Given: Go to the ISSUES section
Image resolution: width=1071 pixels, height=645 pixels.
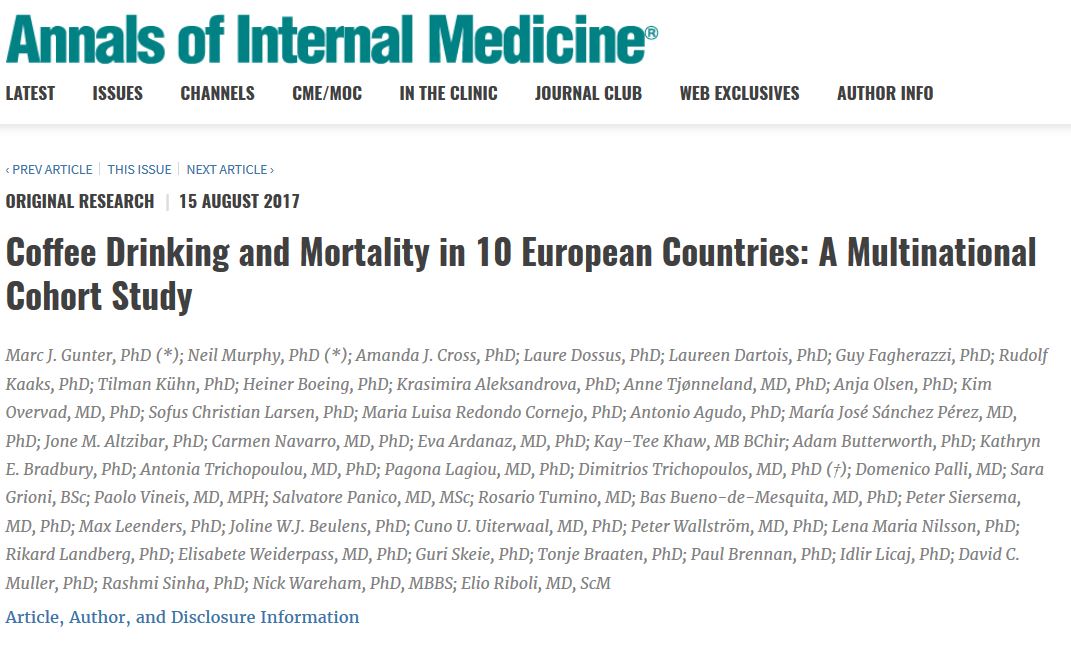Looking at the screenshot, I should pyautogui.click(x=118, y=93).
